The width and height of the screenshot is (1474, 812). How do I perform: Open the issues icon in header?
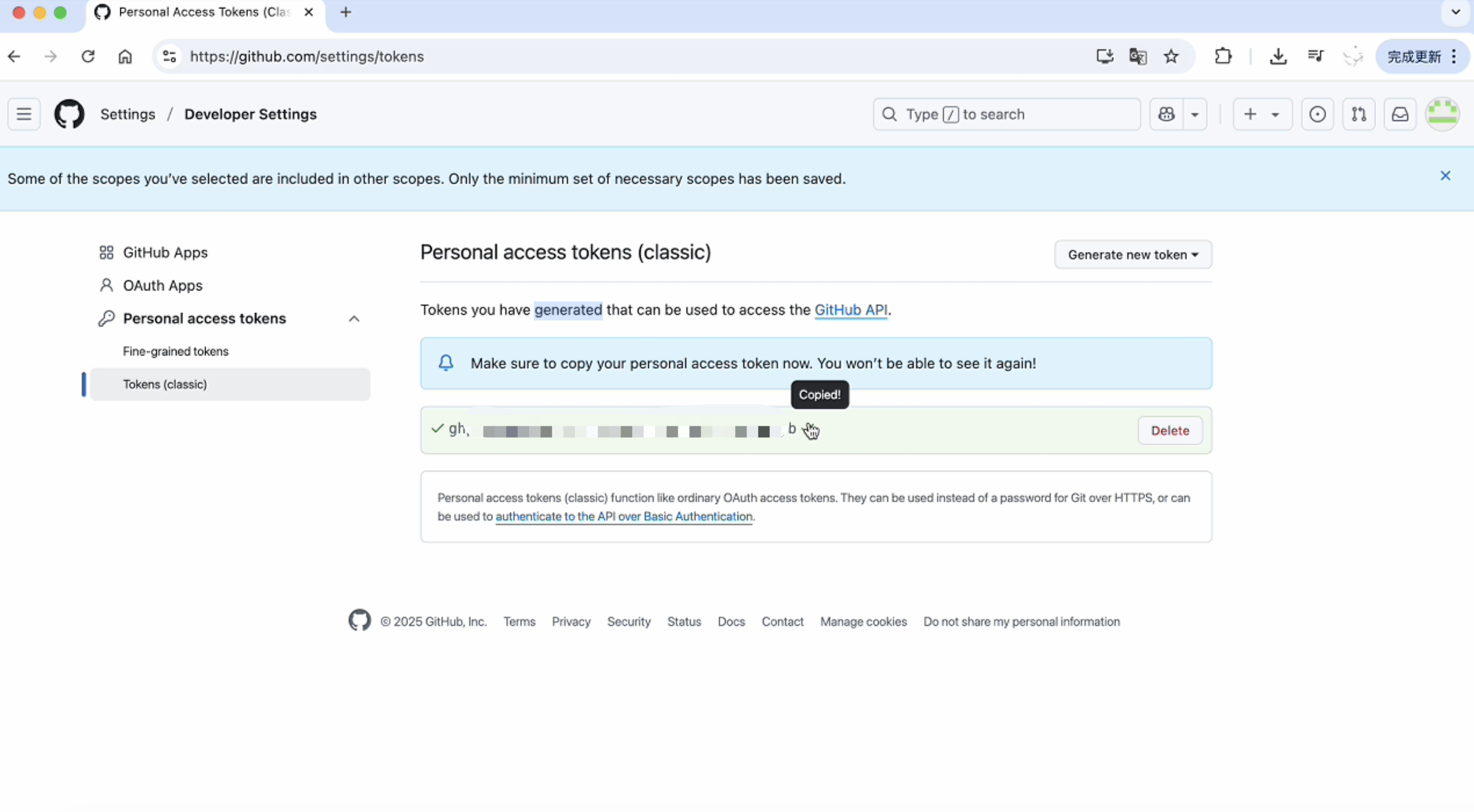click(x=1317, y=114)
